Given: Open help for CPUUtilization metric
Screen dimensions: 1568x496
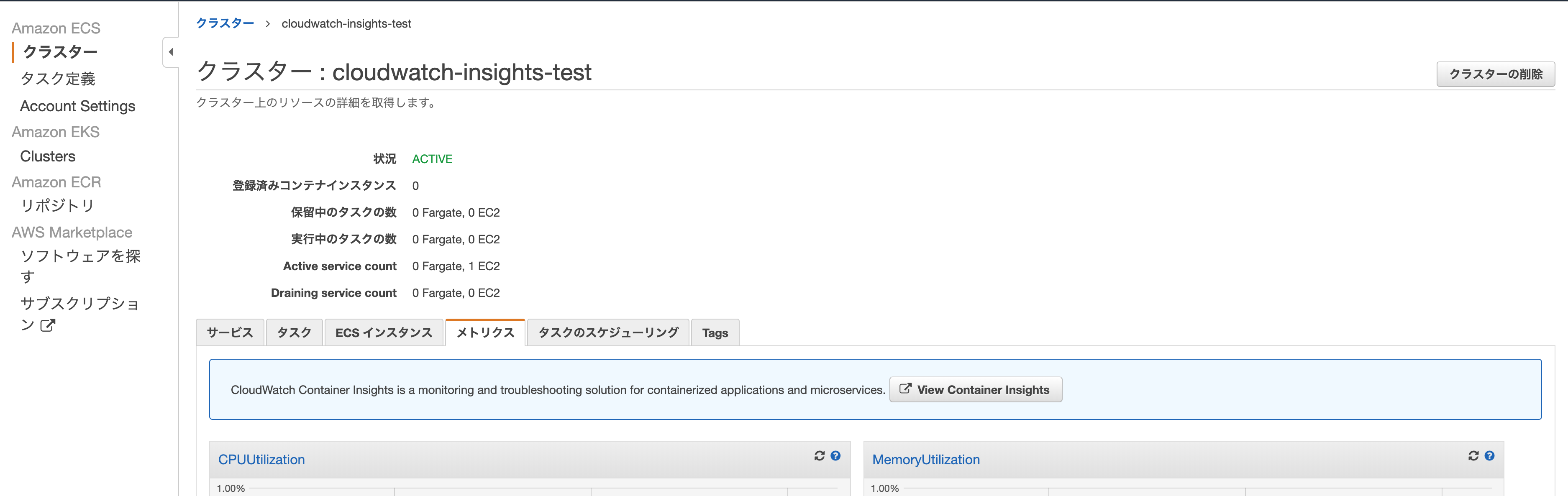Looking at the screenshot, I should tap(836, 456).
